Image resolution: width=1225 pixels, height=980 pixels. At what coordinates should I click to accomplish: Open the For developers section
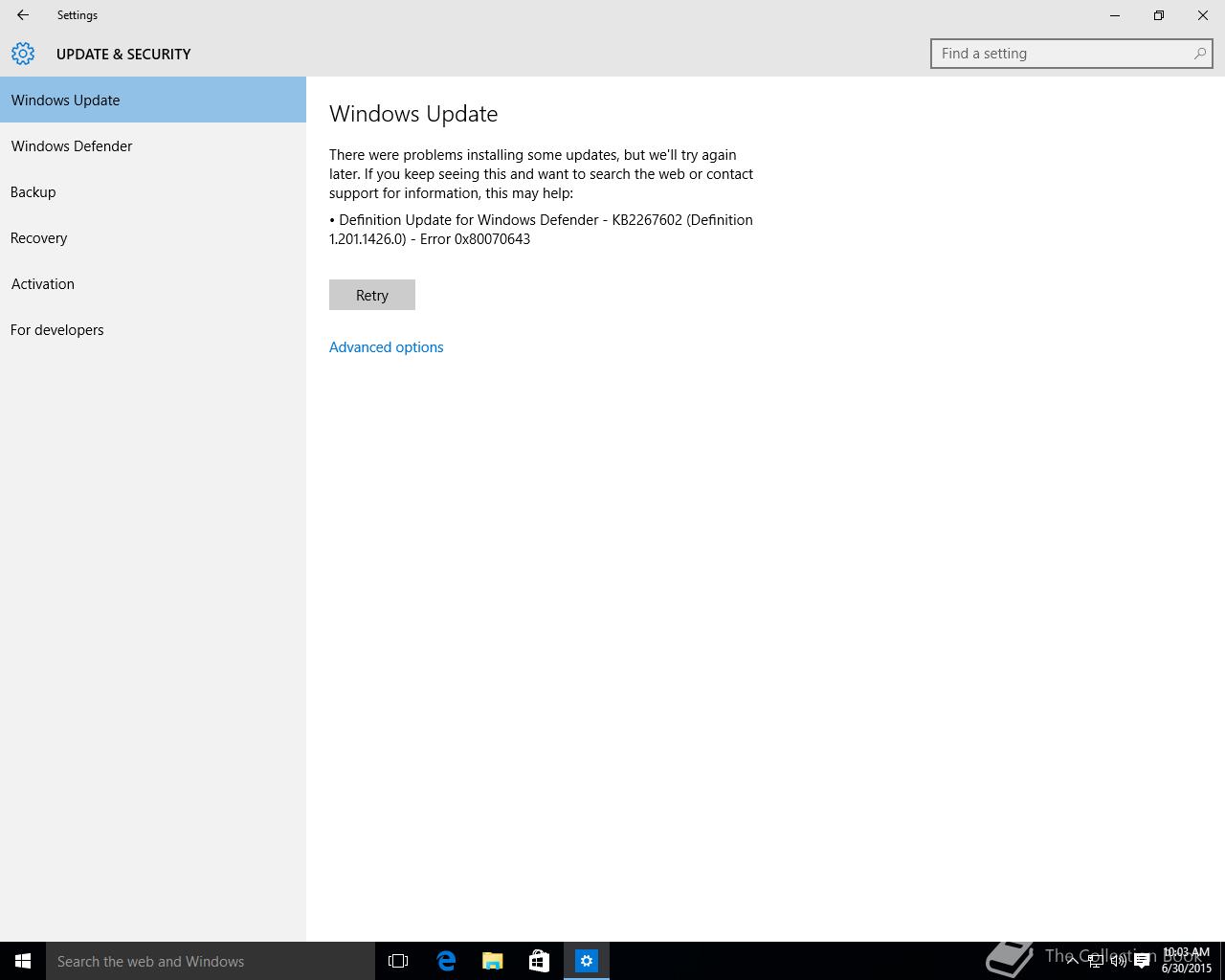coord(153,329)
